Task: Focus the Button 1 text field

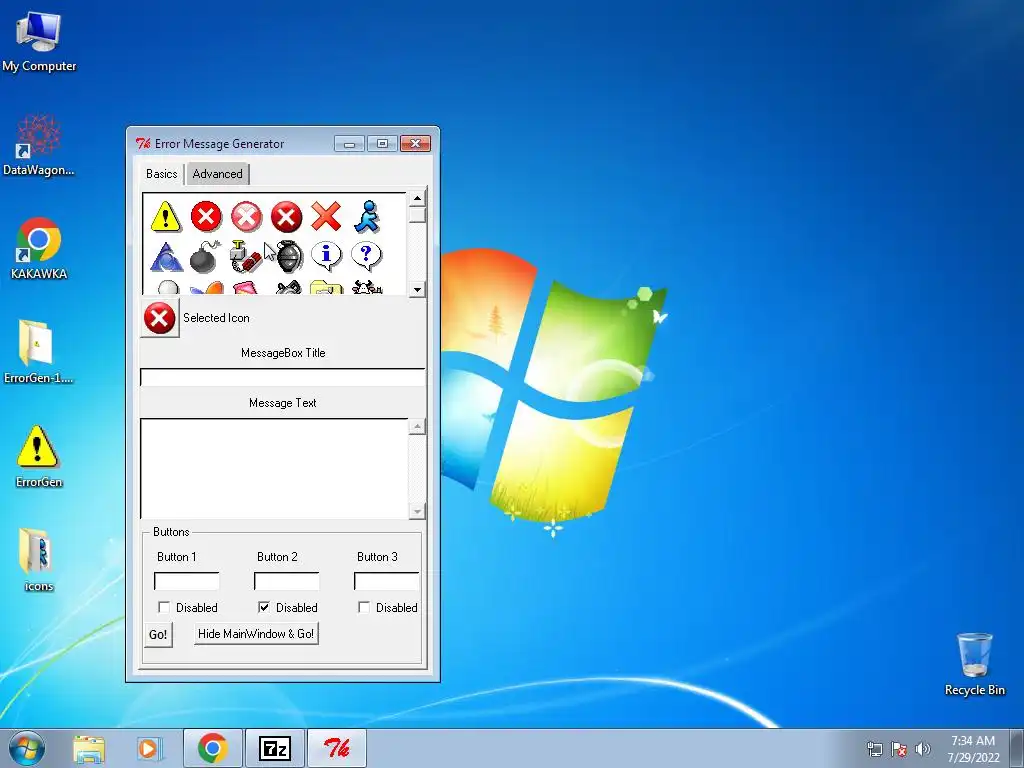Action: click(x=187, y=581)
